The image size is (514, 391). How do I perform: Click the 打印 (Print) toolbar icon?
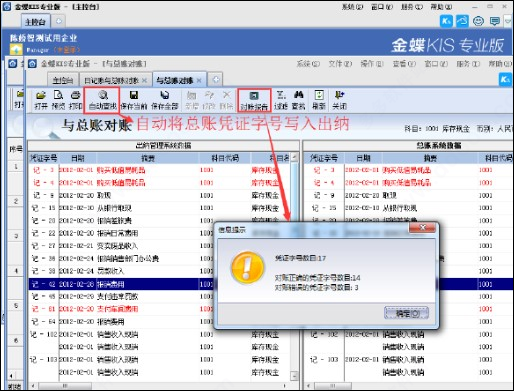76,100
